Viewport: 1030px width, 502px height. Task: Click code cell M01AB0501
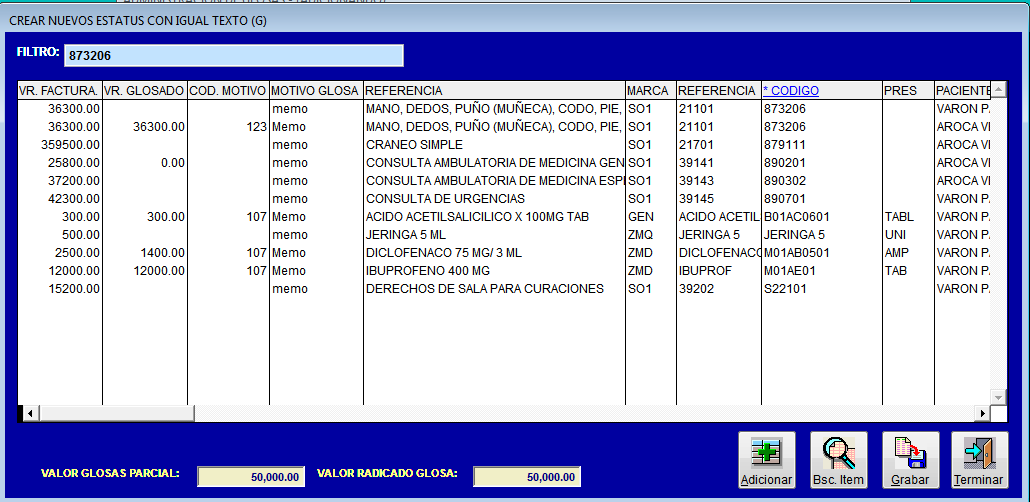click(822, 253)
